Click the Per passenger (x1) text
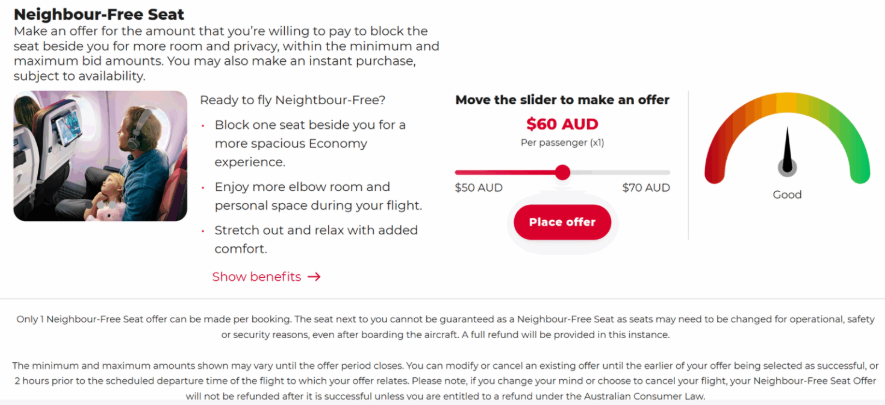885x405 pixels. click(x=562, y=143)
